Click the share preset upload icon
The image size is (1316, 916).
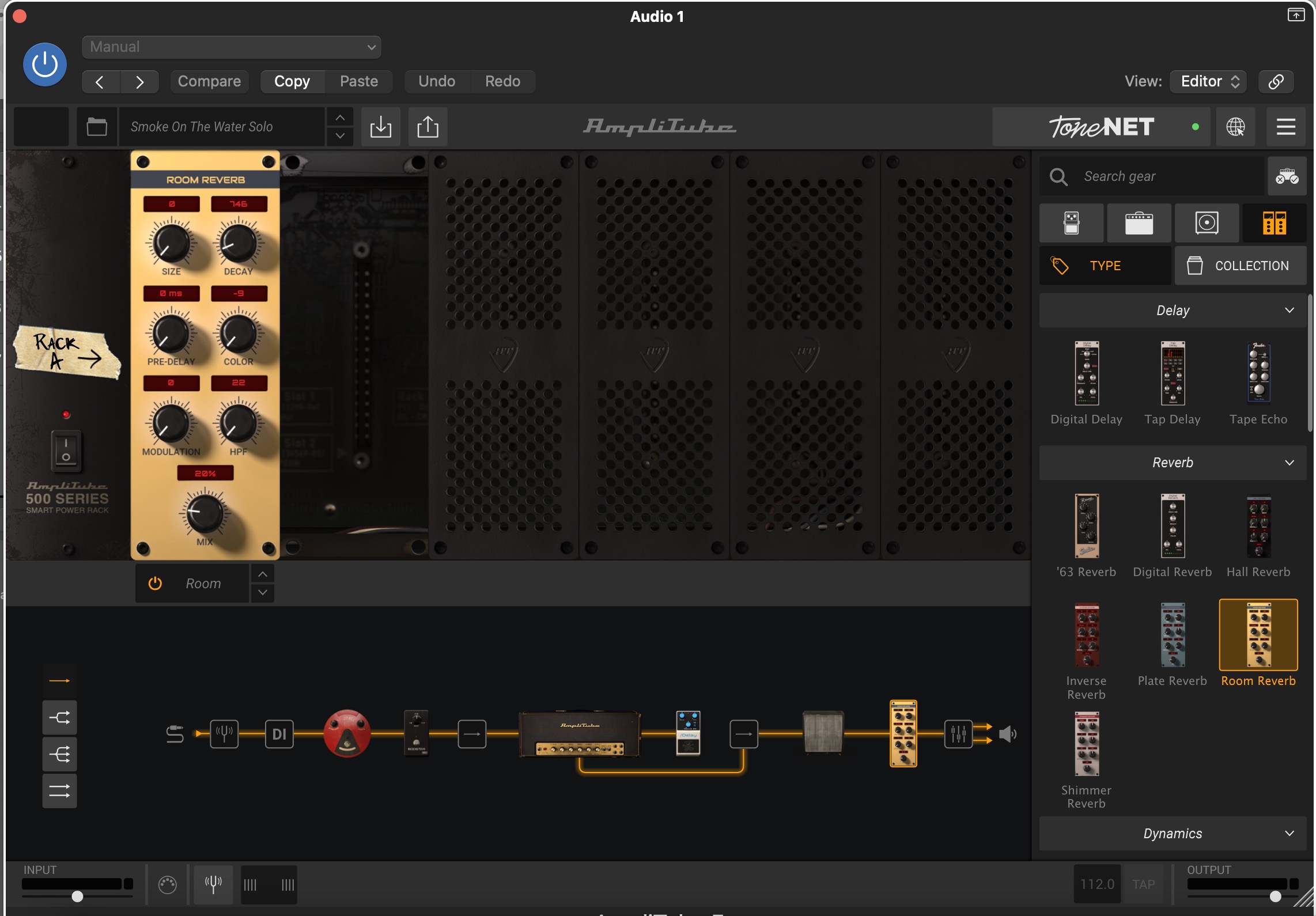tap(428, 127)
